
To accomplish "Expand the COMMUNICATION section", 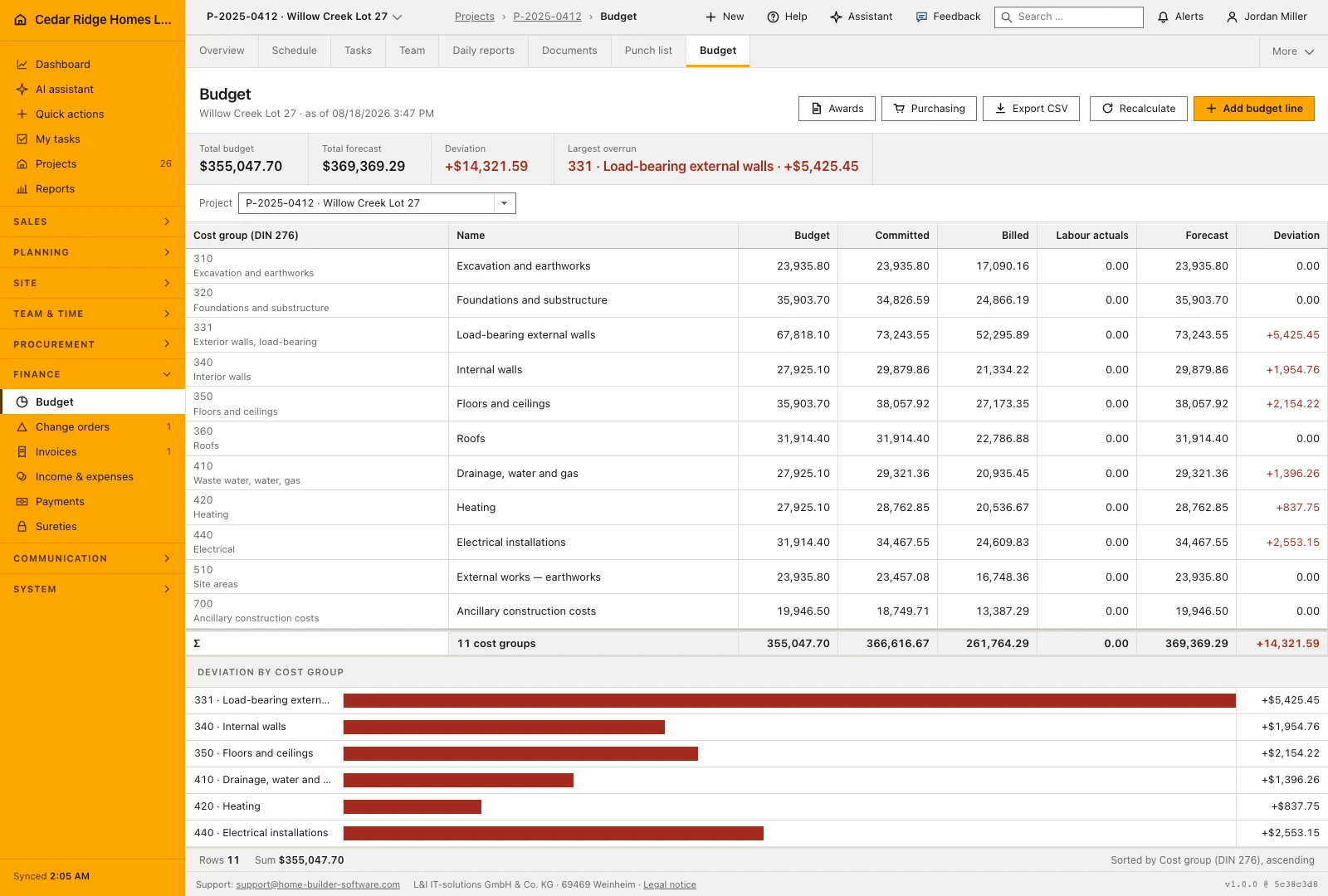I will (x=92, y=558).
